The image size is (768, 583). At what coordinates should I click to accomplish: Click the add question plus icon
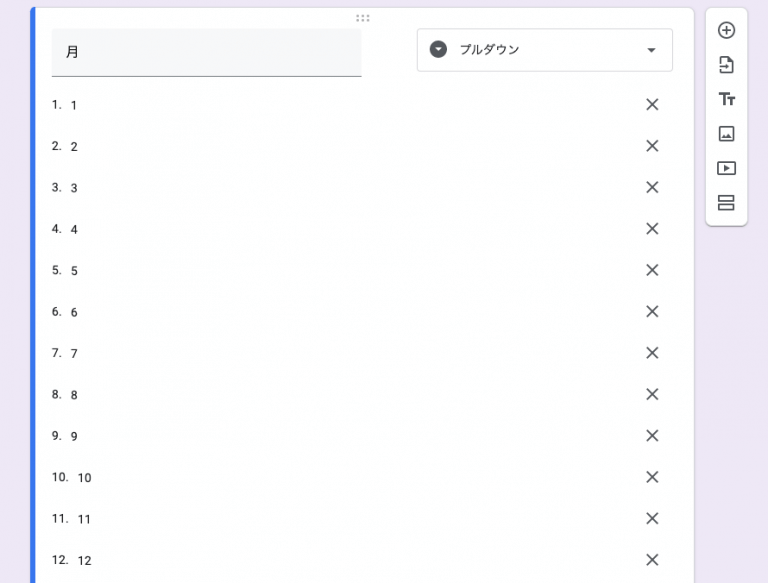click(x=726, y=30)
